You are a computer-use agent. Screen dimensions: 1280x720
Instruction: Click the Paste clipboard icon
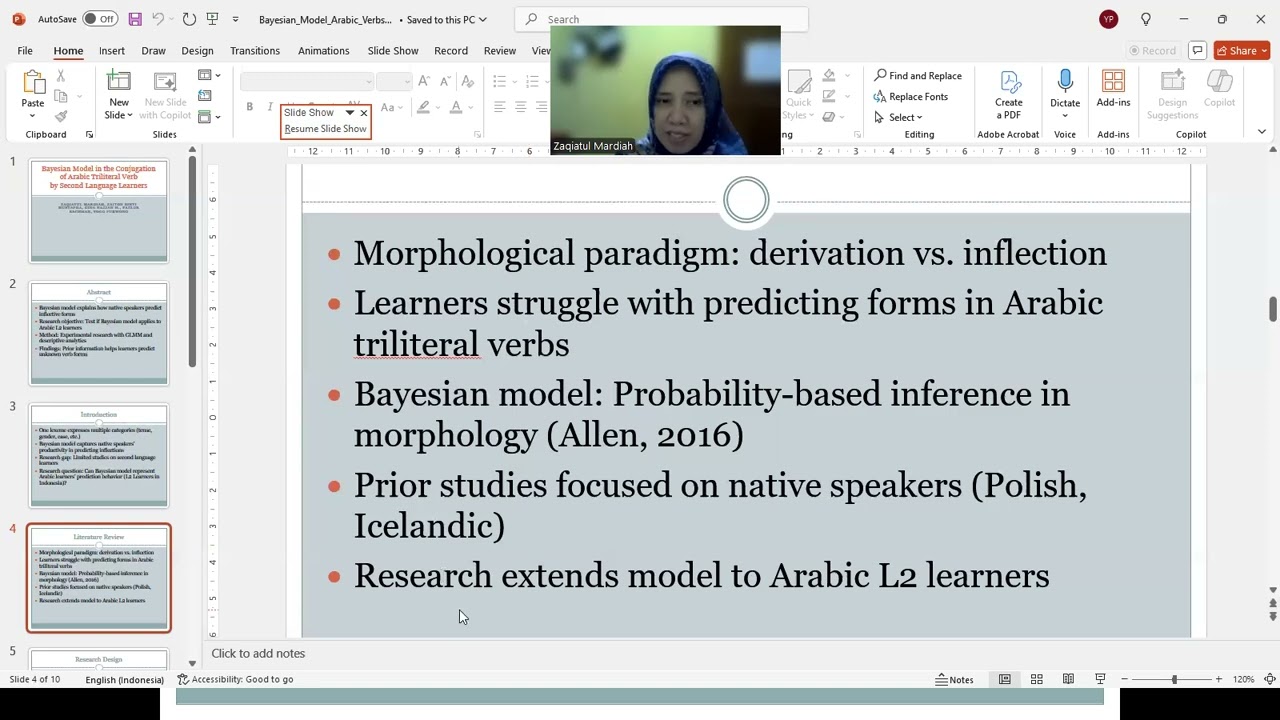tap(33, 82)
